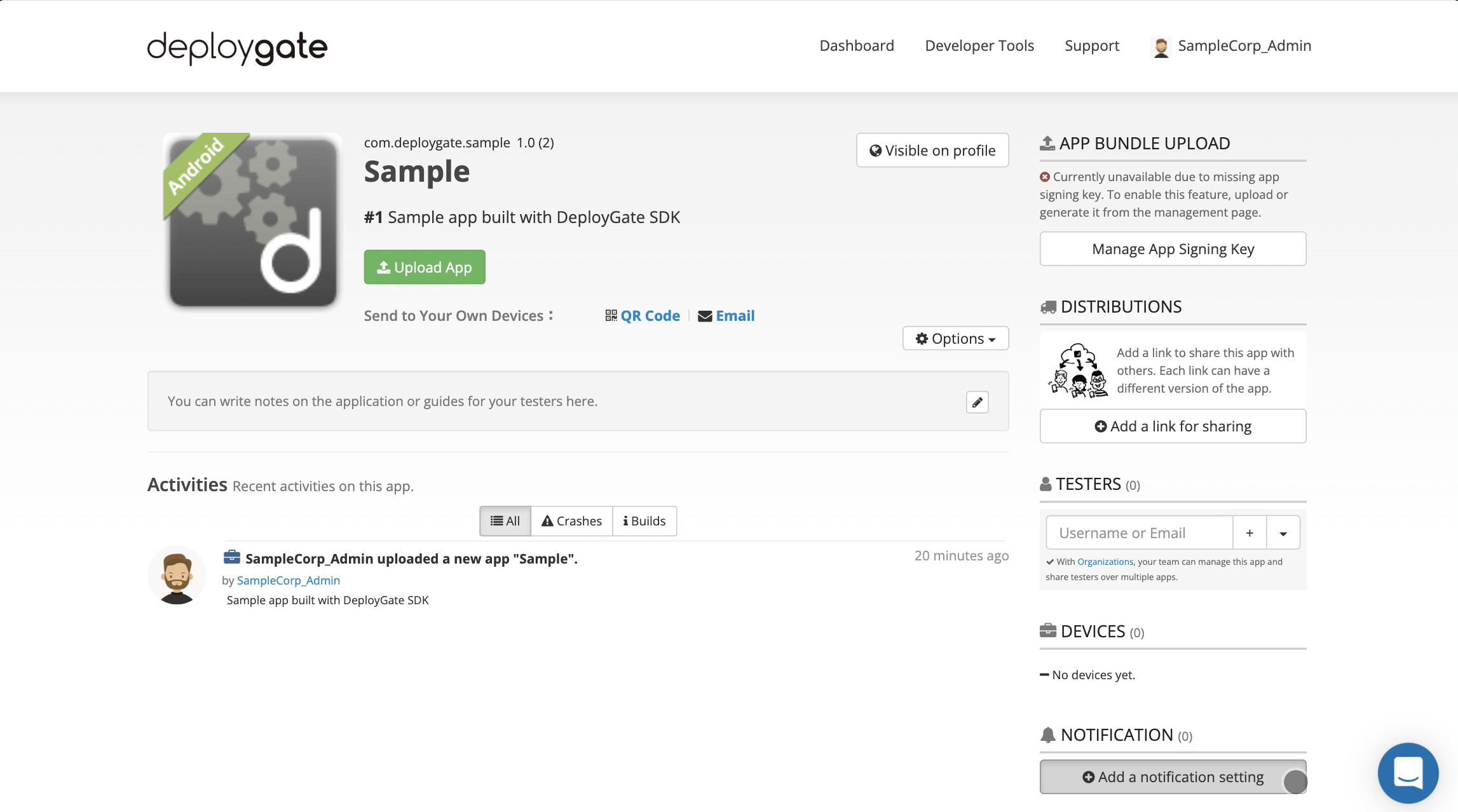
Task: Select the All activities tab
Action: point(505,521)
